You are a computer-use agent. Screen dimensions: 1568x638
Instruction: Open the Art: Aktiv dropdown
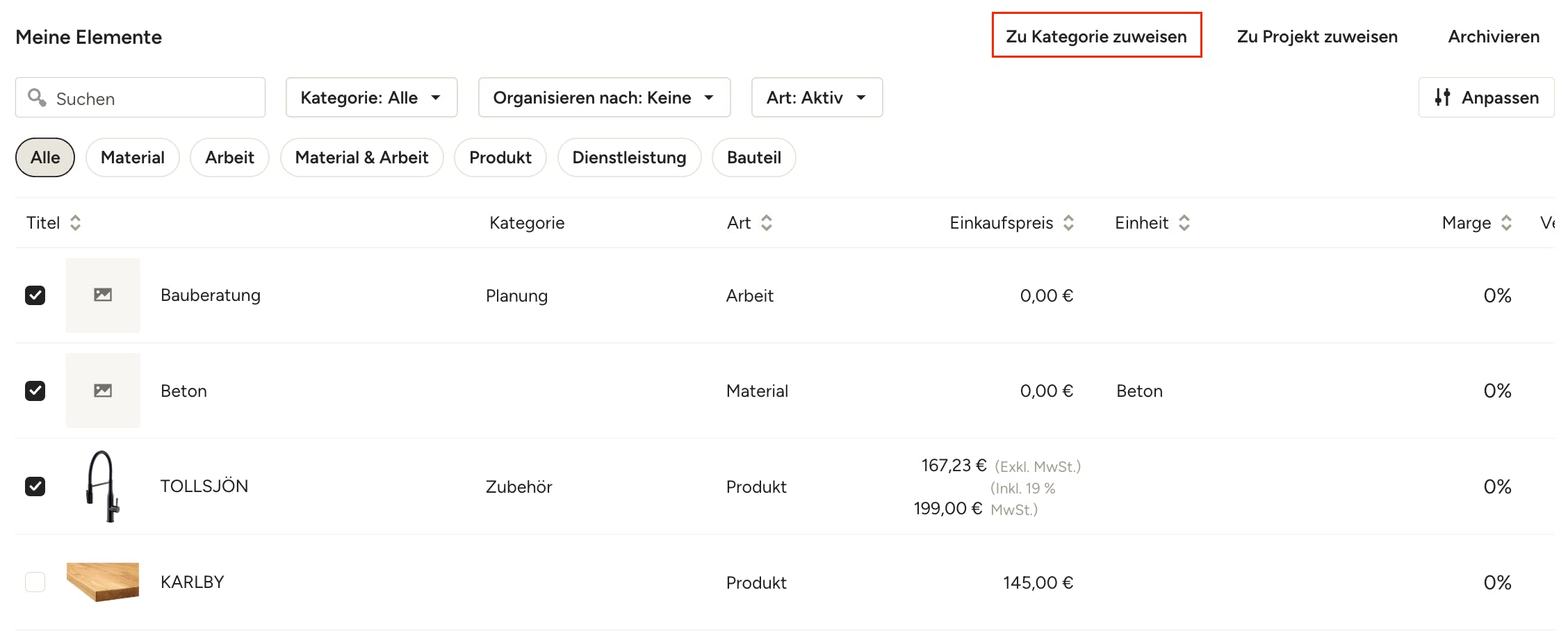pos(817,97)
